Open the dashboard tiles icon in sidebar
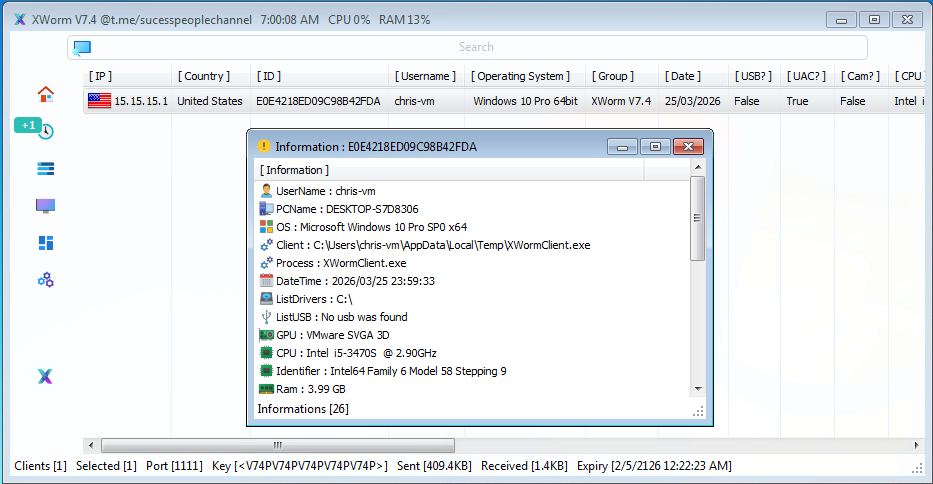The width and height of the screenshot is (933, 484). 46,243
